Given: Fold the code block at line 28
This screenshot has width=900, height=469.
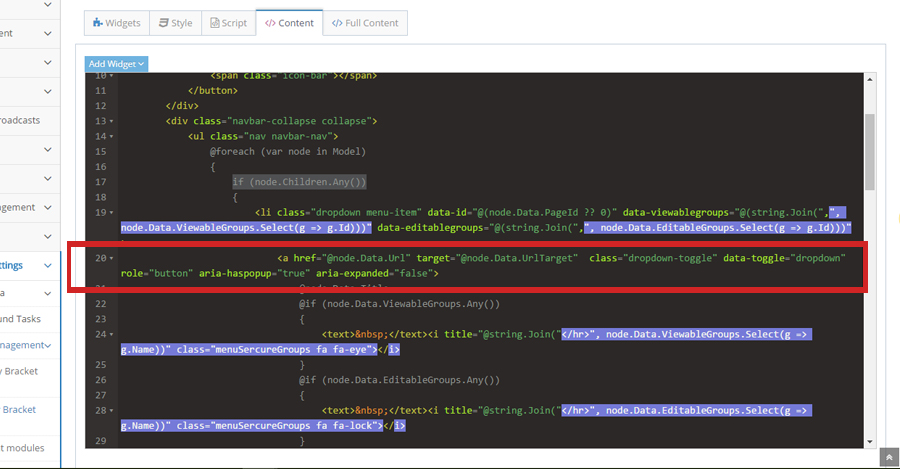Looking at the screenshot, I should click(x=112, y=411).
